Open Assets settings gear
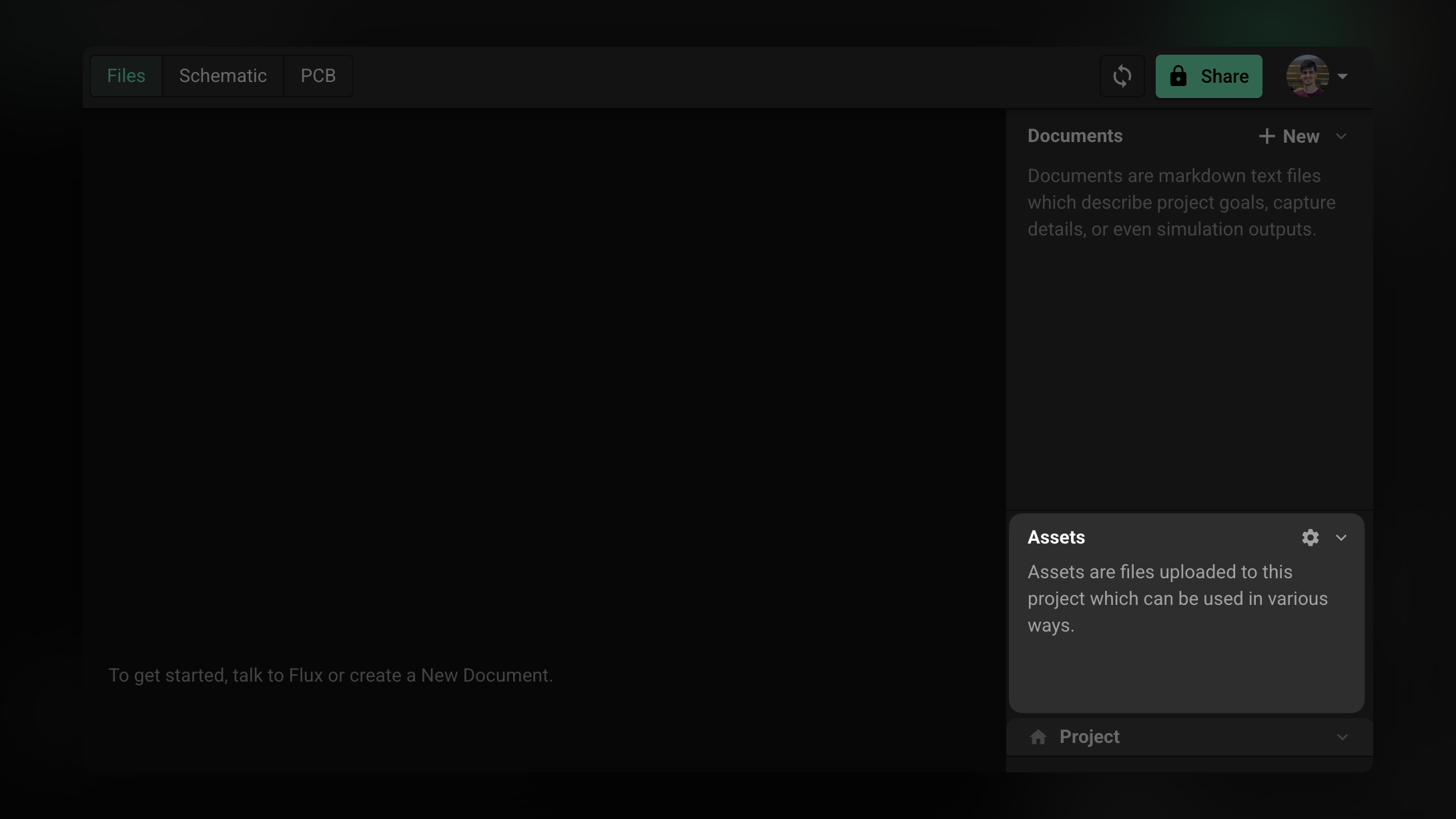1456x819 pixels. 1310,538
